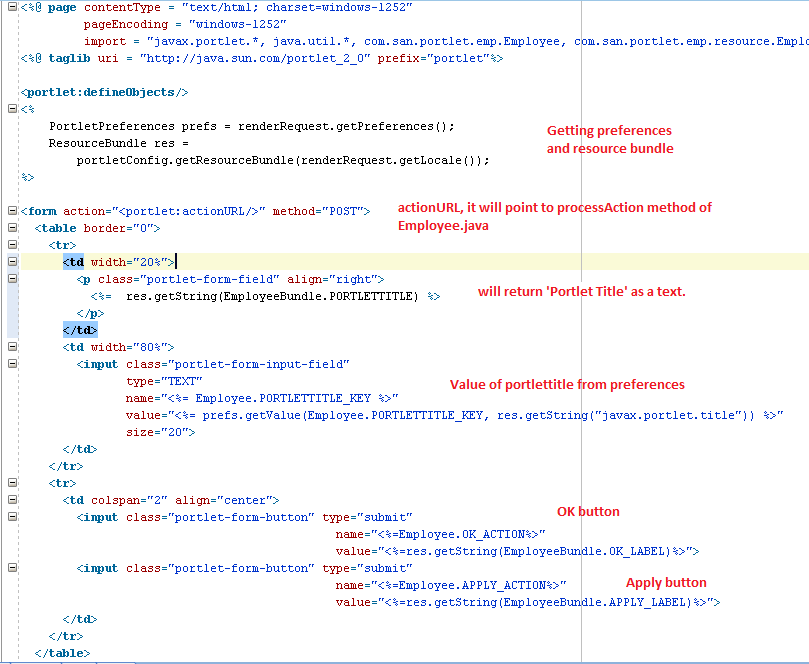Collapse the second table row block

point(11,482)
